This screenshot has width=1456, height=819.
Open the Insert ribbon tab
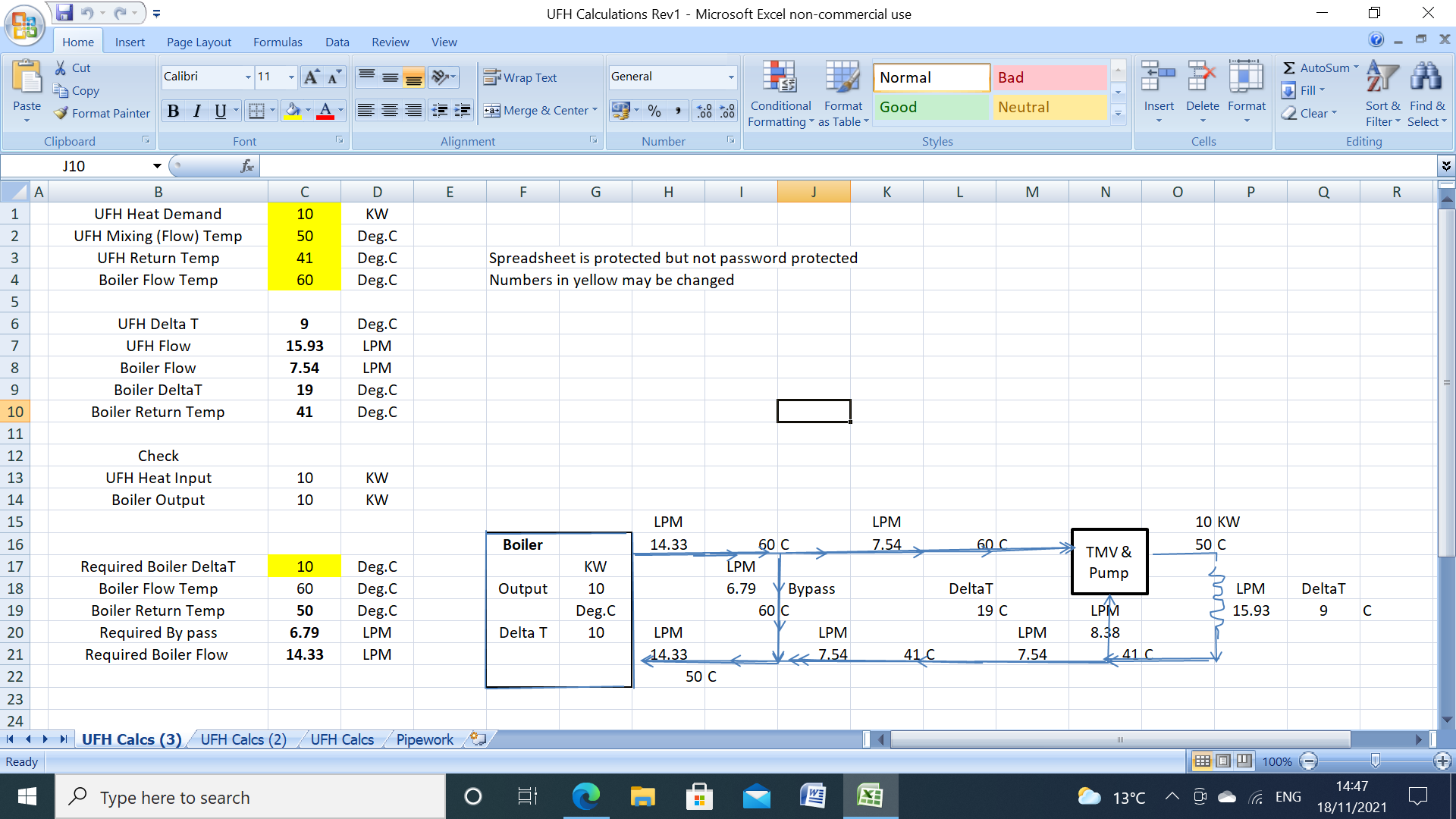(x=130, y=42)
